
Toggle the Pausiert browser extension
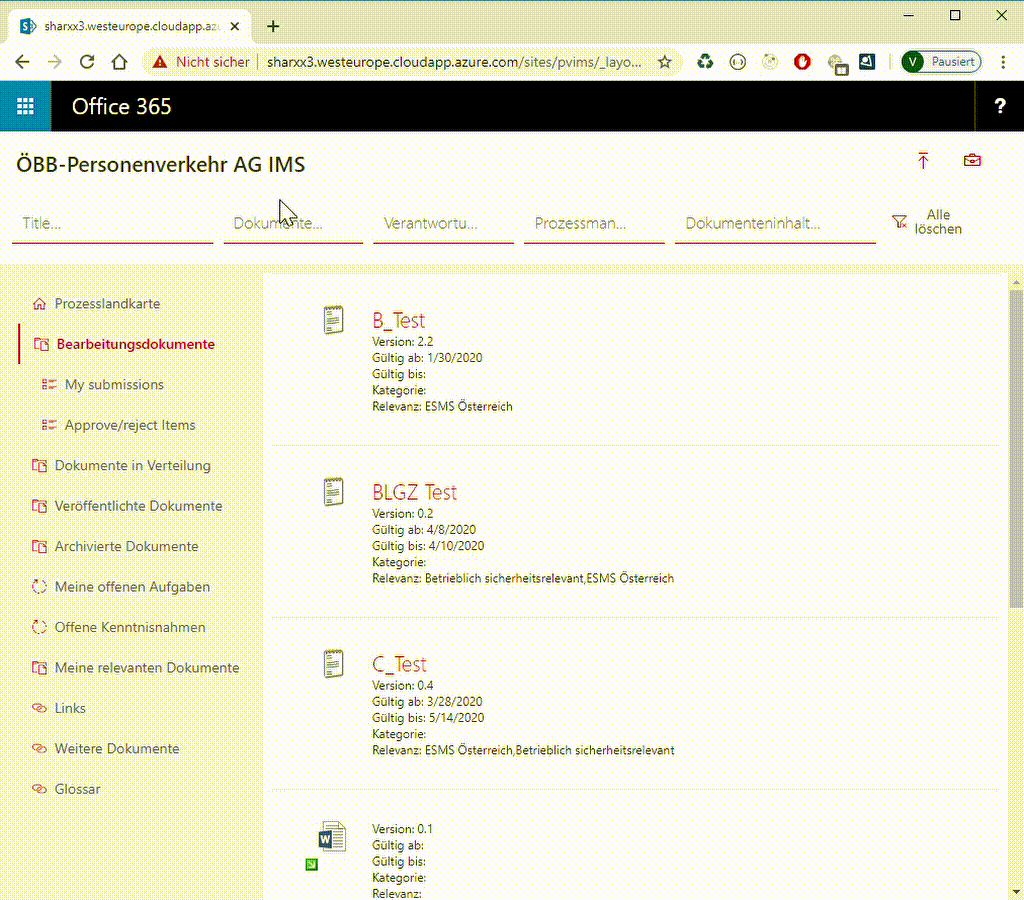coord(939,61)
